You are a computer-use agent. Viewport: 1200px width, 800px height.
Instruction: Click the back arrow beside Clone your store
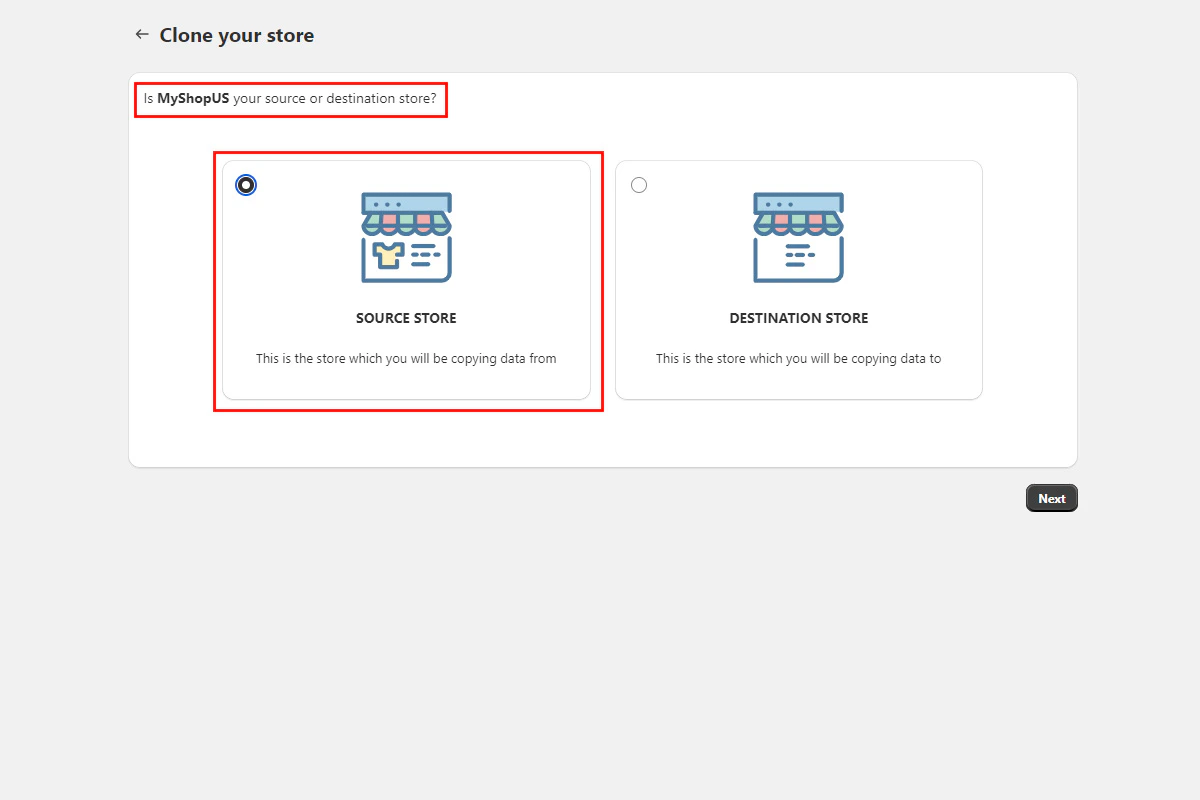pyautogui.click(x=142, y=34)
